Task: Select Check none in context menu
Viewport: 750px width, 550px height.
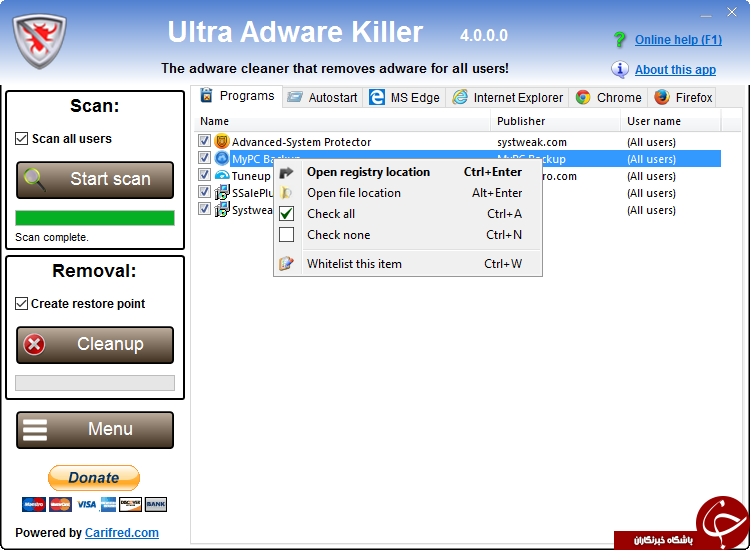Action: coord(408,235)
